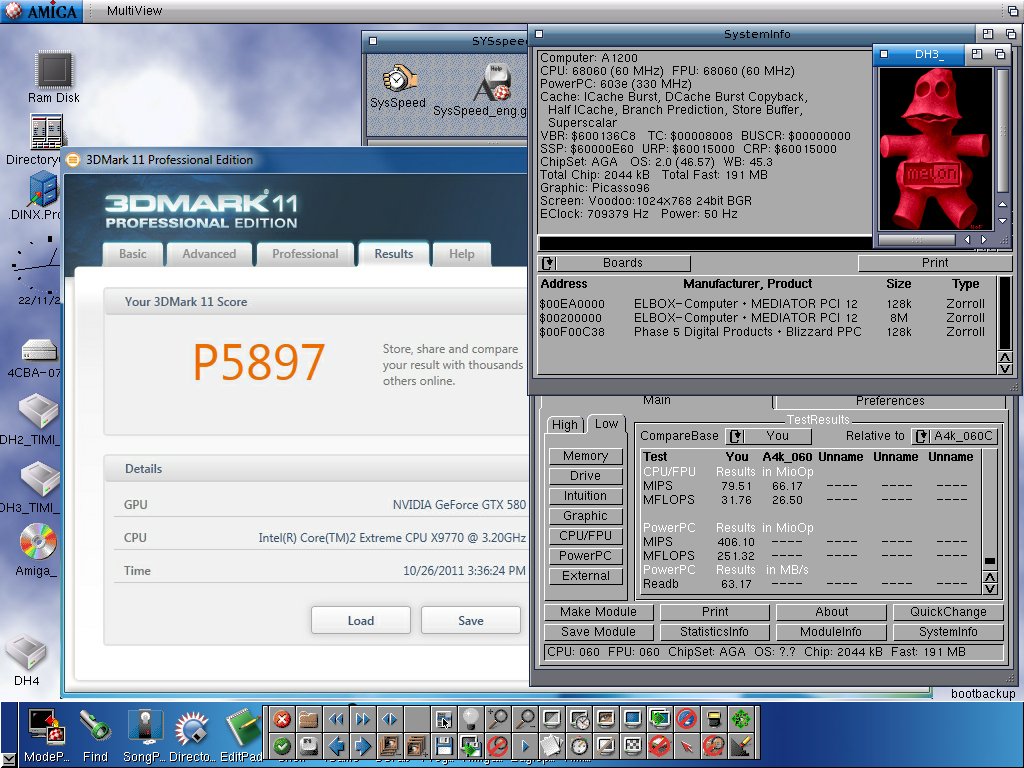The image size is (1024, 768).
Task: Click the green checkmark icon in bottom toolbar
Action: point(282,746)
